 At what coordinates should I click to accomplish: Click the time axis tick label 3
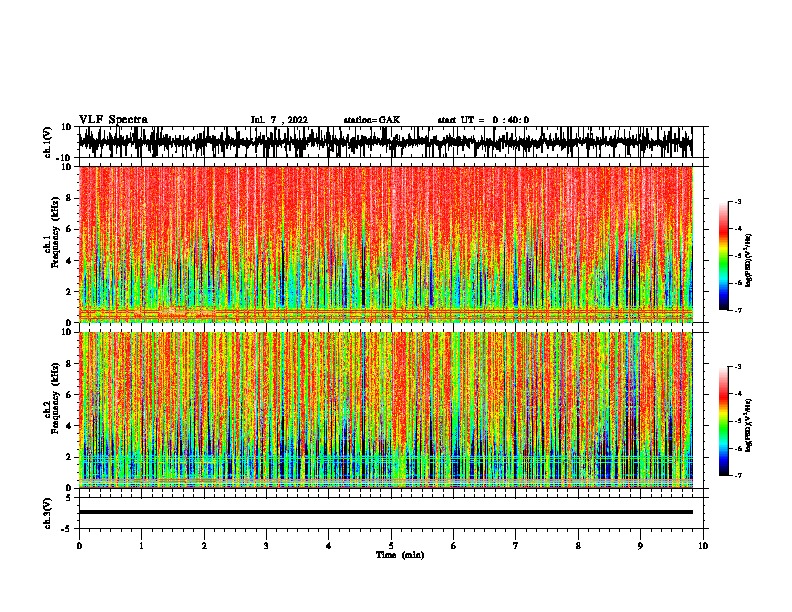click(266, 546)
